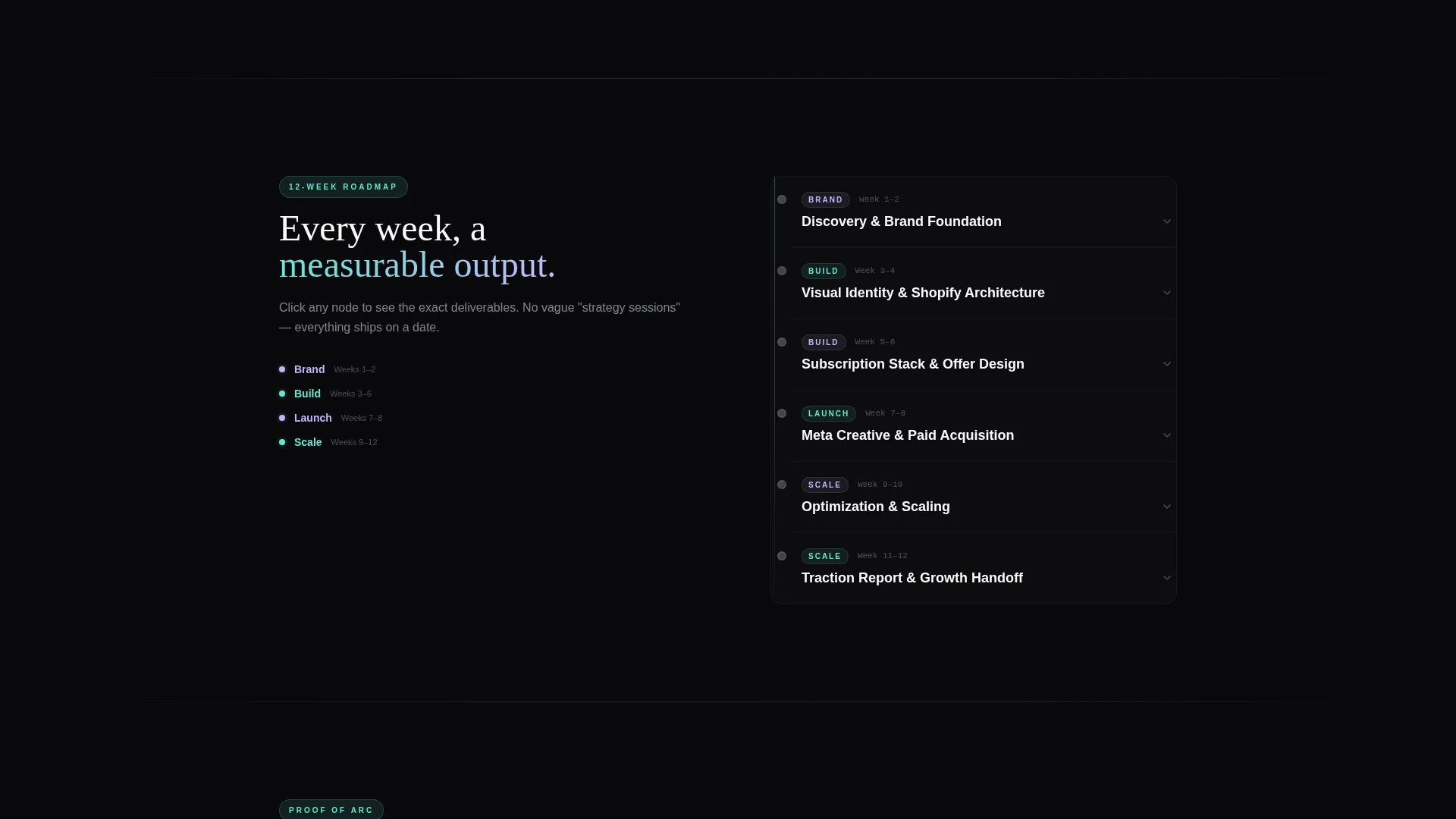Expand Meta Creative & Paid Acquisition chevron
Viewport: 1456px width, 819px height.
pyautogui.click(x=1167, y=435)
